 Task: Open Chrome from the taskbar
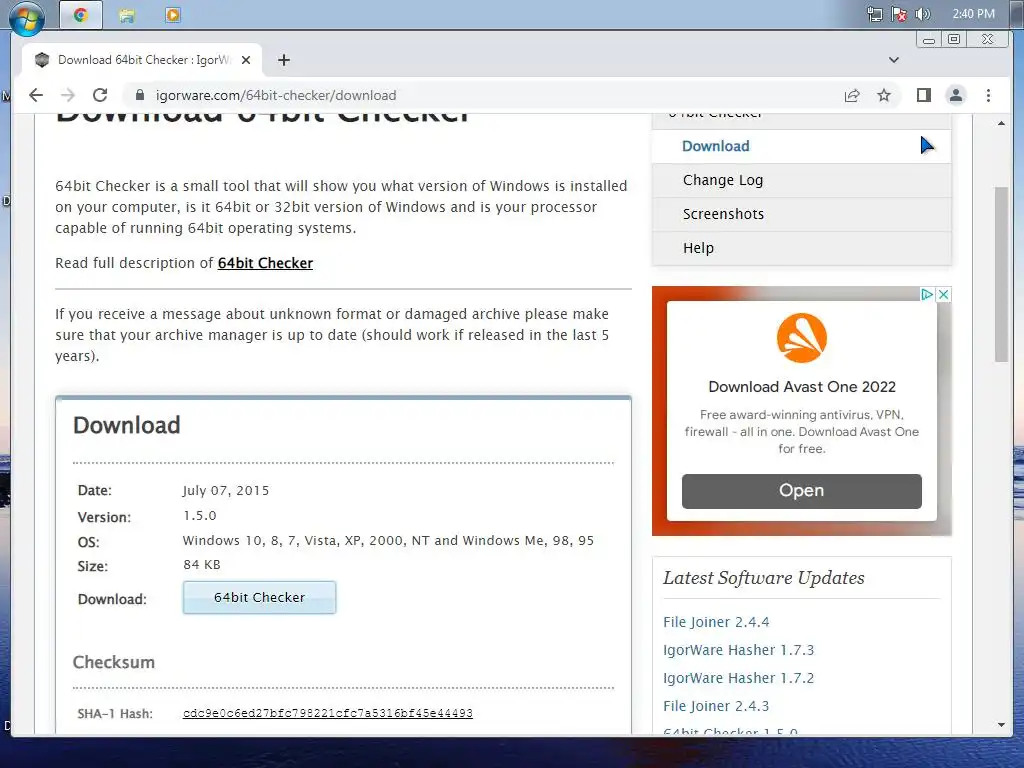click(x=81, y=15)
